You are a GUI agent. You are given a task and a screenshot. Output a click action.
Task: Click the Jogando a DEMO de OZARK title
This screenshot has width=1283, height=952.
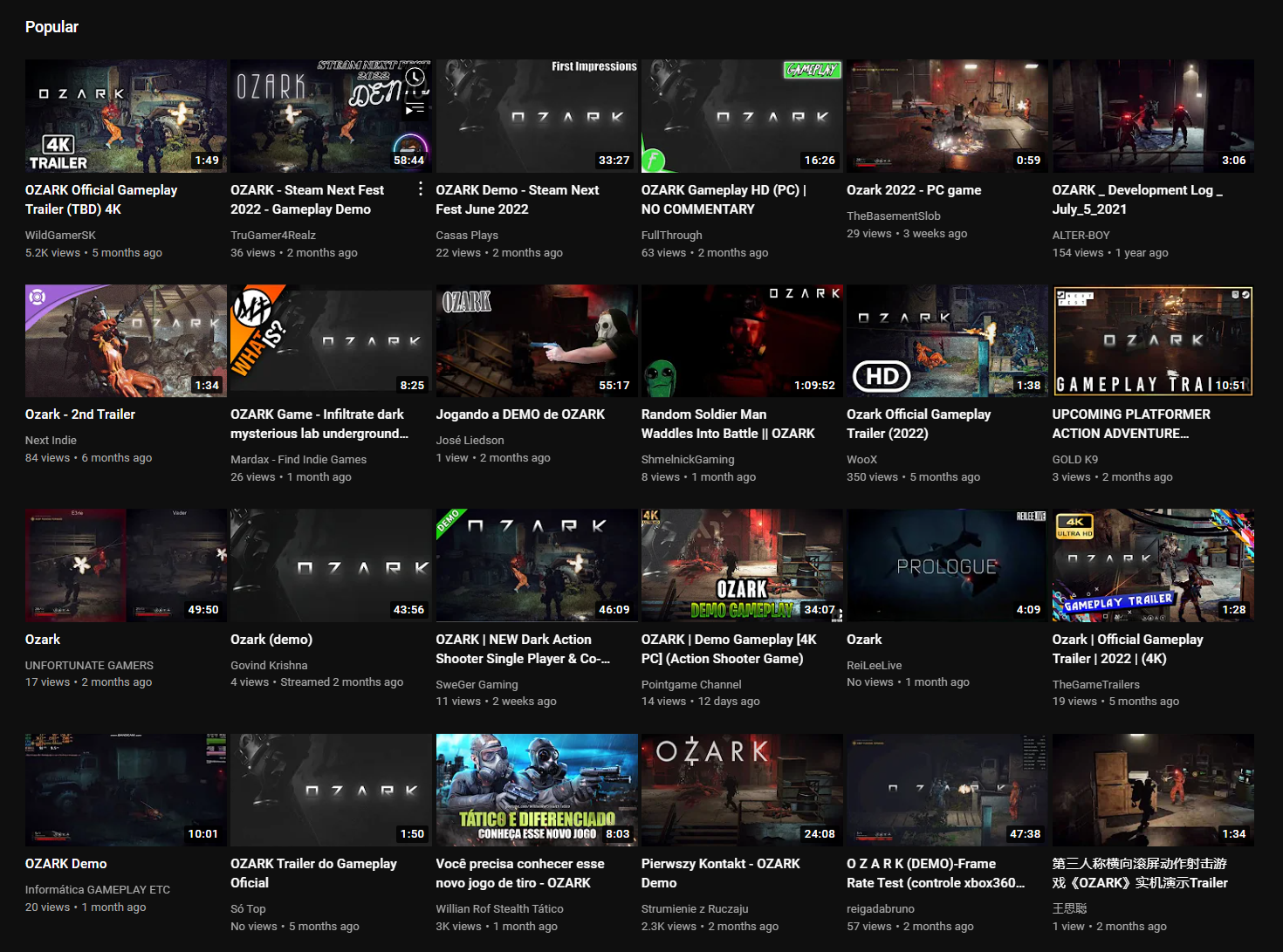(x=519, y=414)
